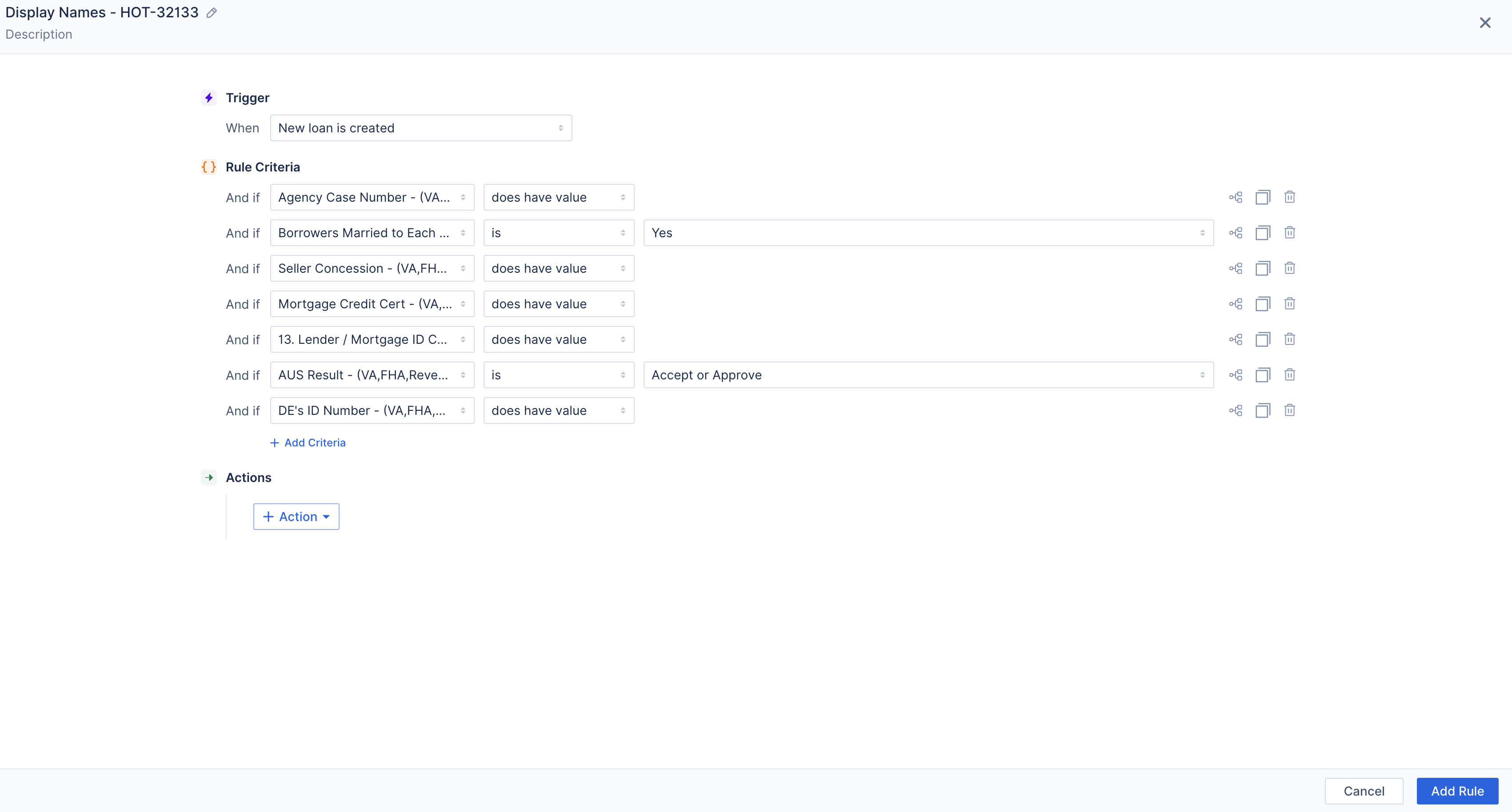Open the When trigger dropdown
This screenshot has width=1512, height=812.
click(x=421, y=128)
